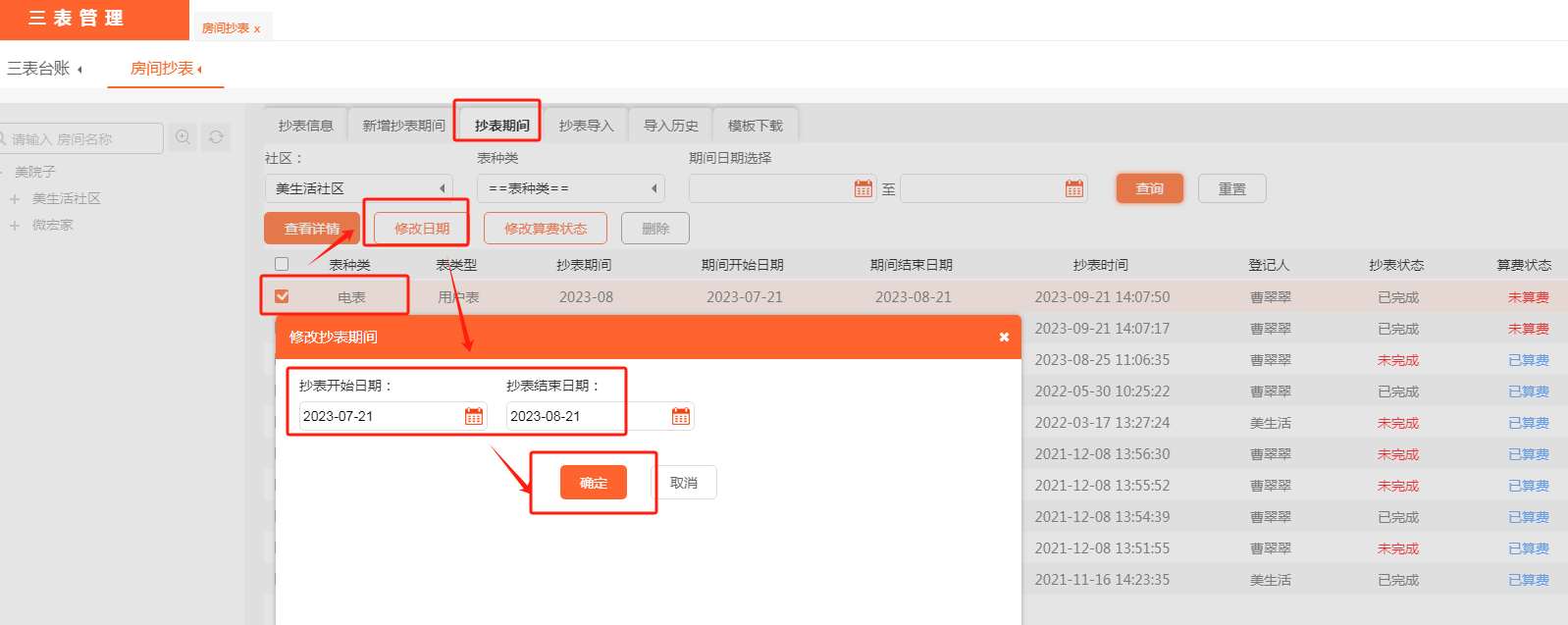Switch to the 抄表导入 tab

coord(586,126)
